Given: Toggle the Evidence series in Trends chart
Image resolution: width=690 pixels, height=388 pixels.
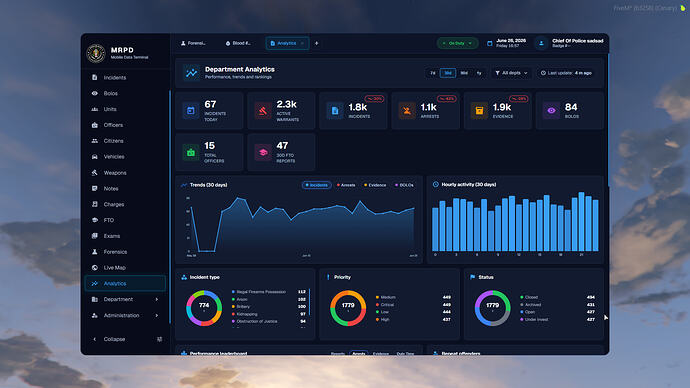Looking at the screenshot, I should pos(375,185).
